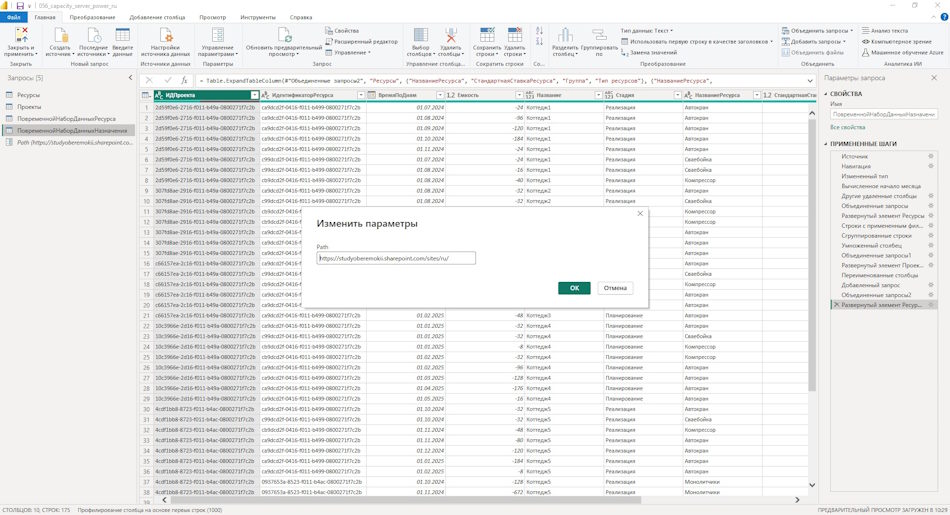Click Машинное обучение Azure
The image size is (950, 515).
coord(903,53)
